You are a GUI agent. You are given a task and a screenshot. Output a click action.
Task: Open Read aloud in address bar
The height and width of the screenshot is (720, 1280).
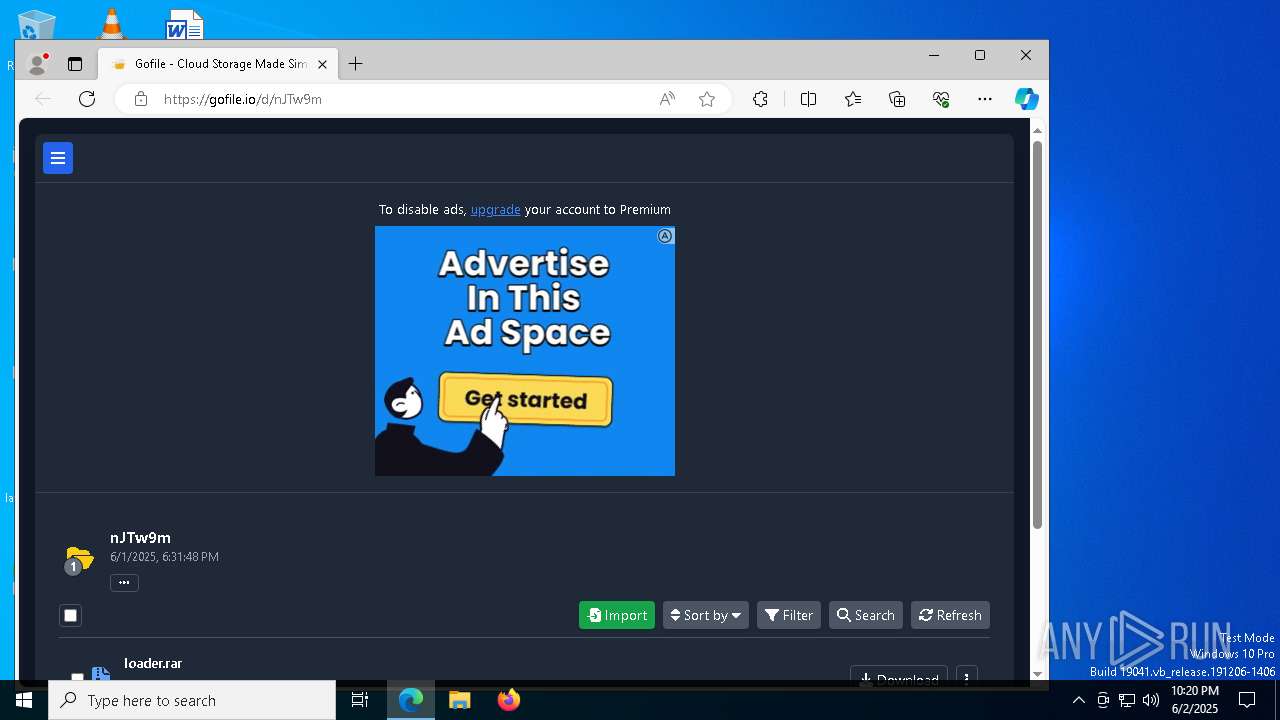(x=667, y=99)
